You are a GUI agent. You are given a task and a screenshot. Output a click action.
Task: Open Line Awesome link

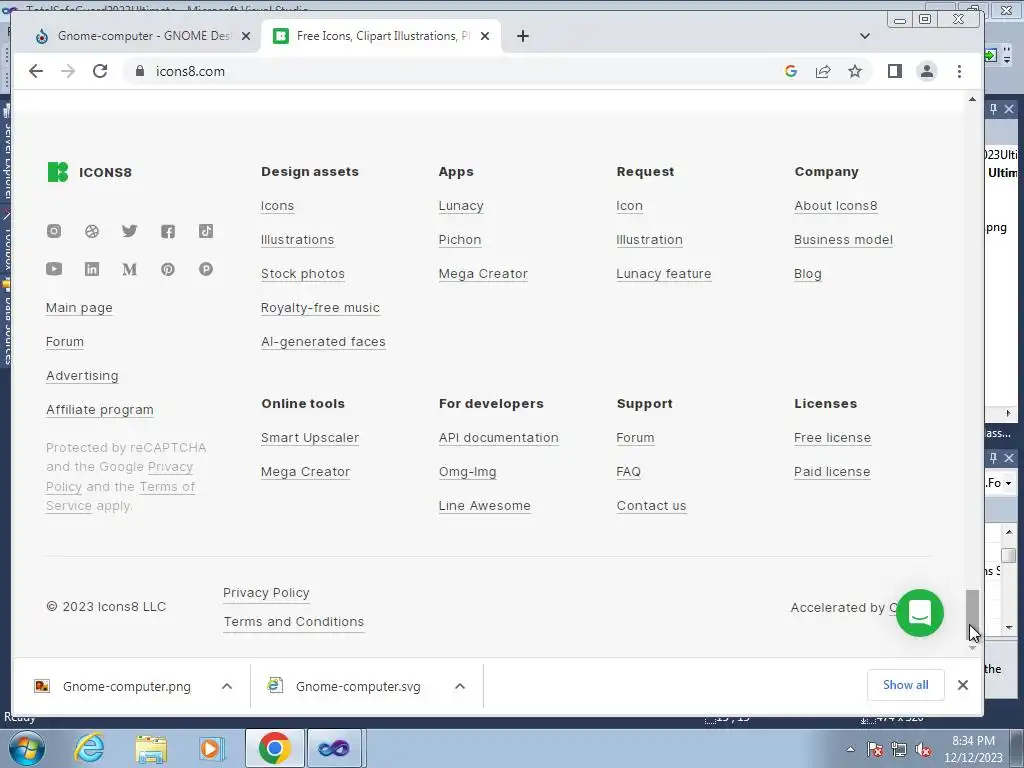point(485,505)
